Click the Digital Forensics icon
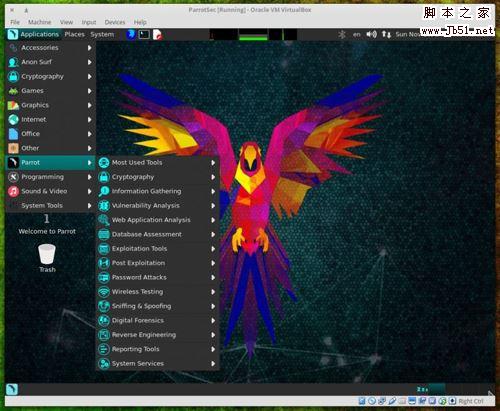 pos(104,321)
